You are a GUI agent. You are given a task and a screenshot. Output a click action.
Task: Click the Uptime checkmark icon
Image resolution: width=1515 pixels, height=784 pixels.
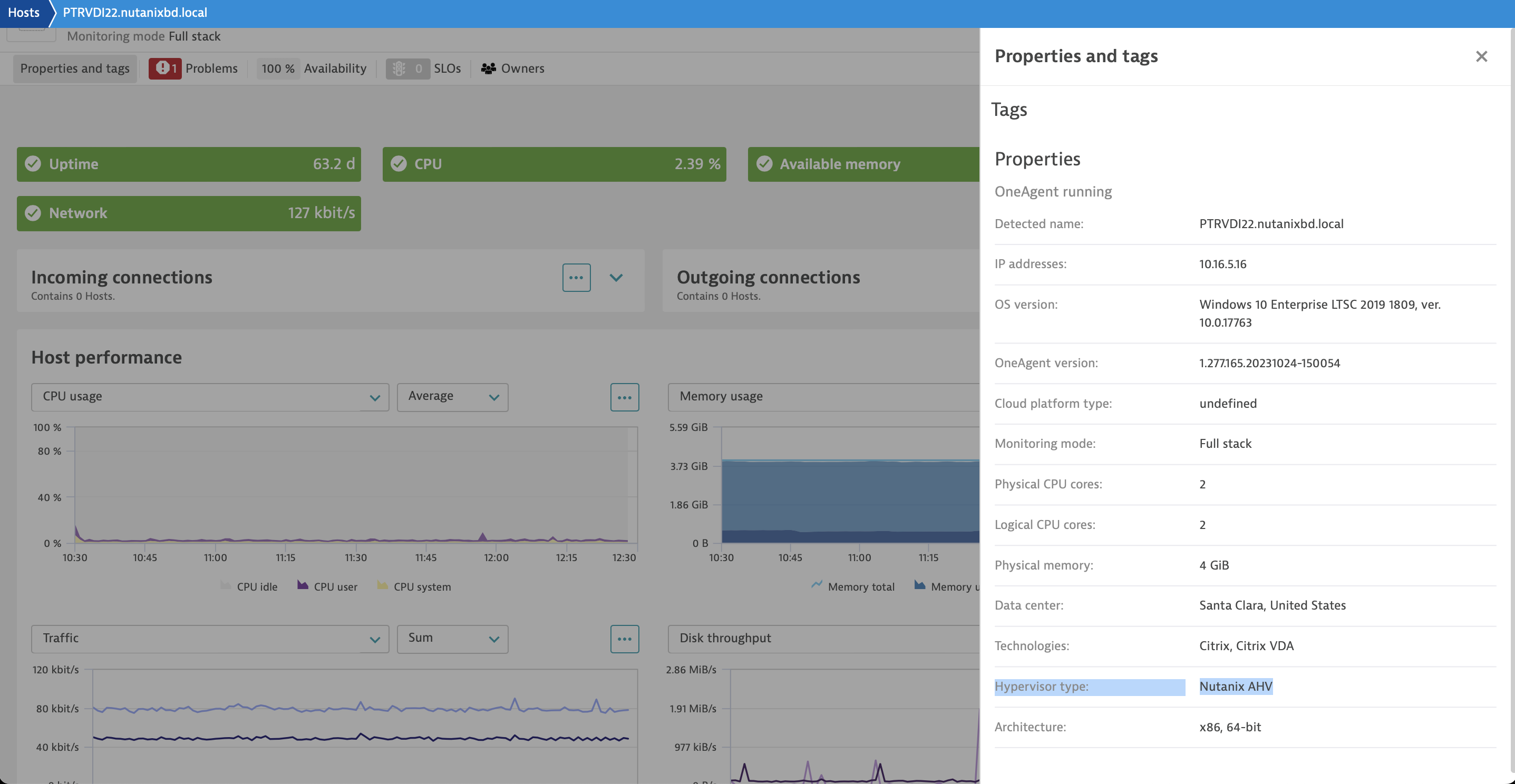point(33,164)
